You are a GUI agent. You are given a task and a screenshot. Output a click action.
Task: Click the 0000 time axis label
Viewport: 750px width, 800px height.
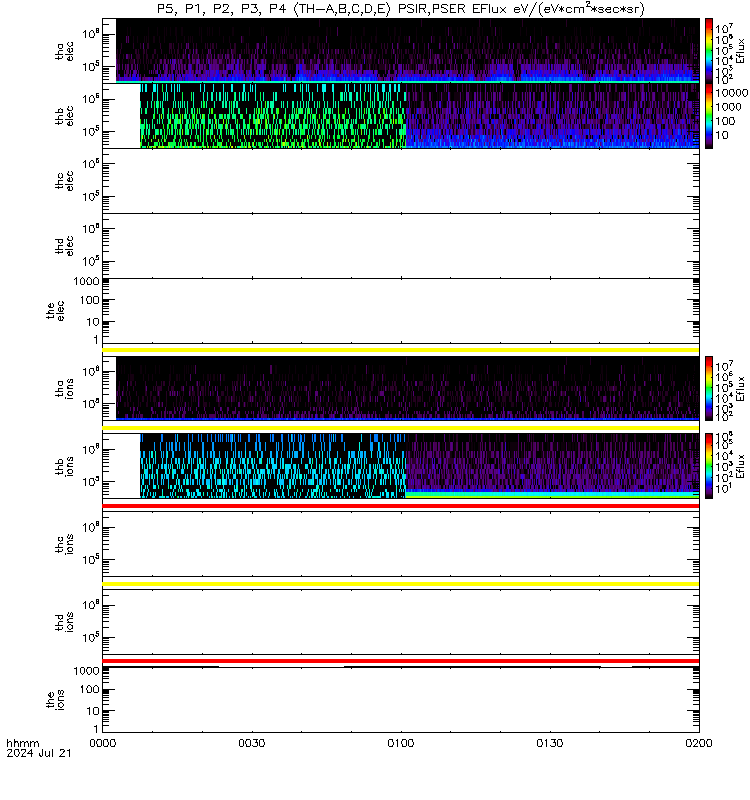(x=103, y=743)
